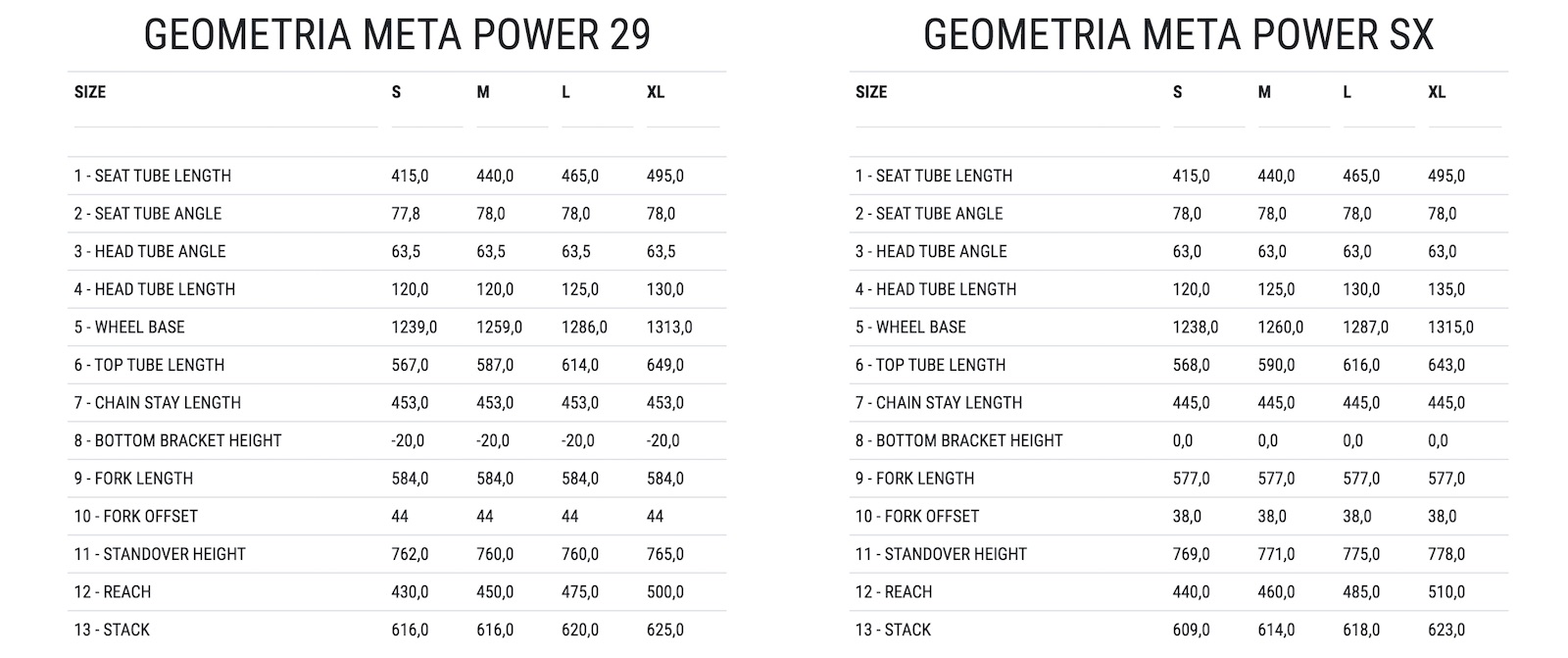Click the SIZE header in Meta Power 29 table
Screen dimensions: 1568x658
pyautogui.click(x=90, y=92)
